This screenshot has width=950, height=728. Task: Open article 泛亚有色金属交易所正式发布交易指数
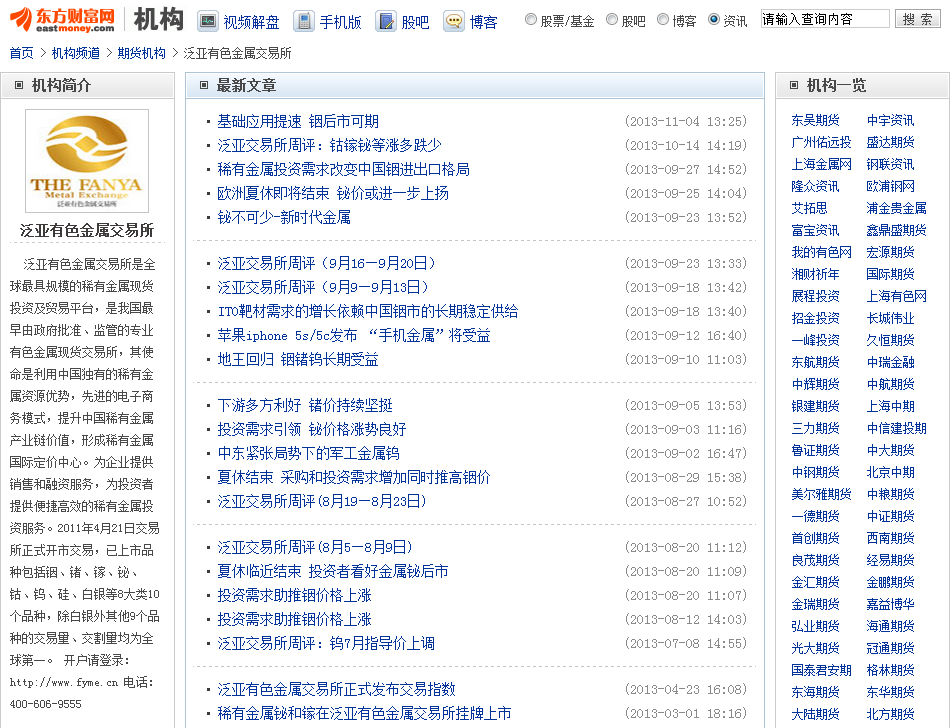pyautogui.click(x=336, y=689)
